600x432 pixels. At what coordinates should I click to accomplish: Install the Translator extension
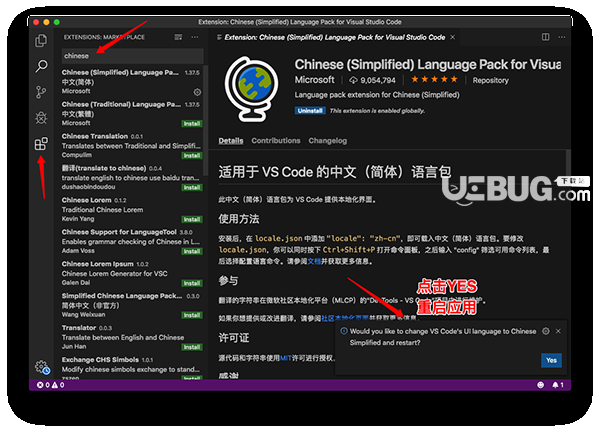pos(192,347)
